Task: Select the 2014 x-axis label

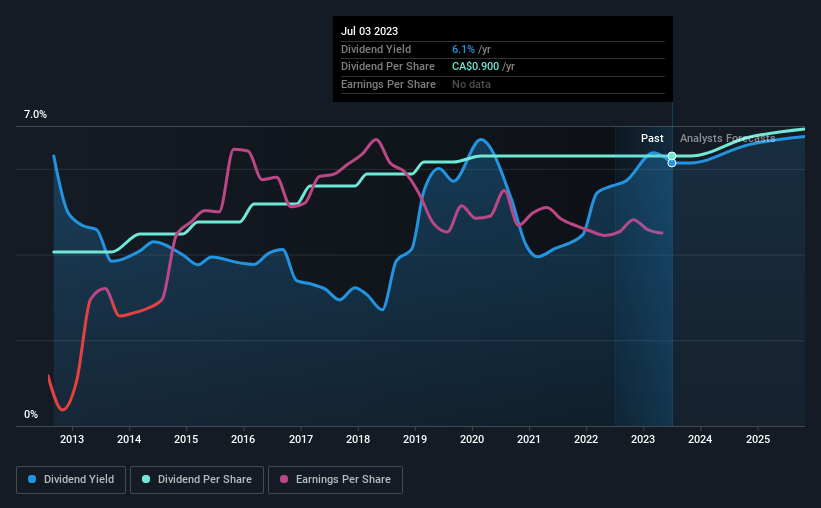Action: tap(129, 439)
